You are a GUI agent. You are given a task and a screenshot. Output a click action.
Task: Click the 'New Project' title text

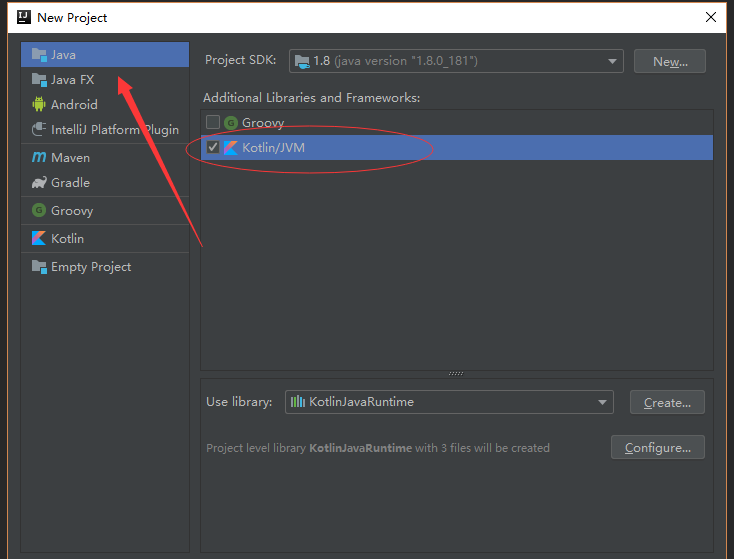click(x=72, y=18)
